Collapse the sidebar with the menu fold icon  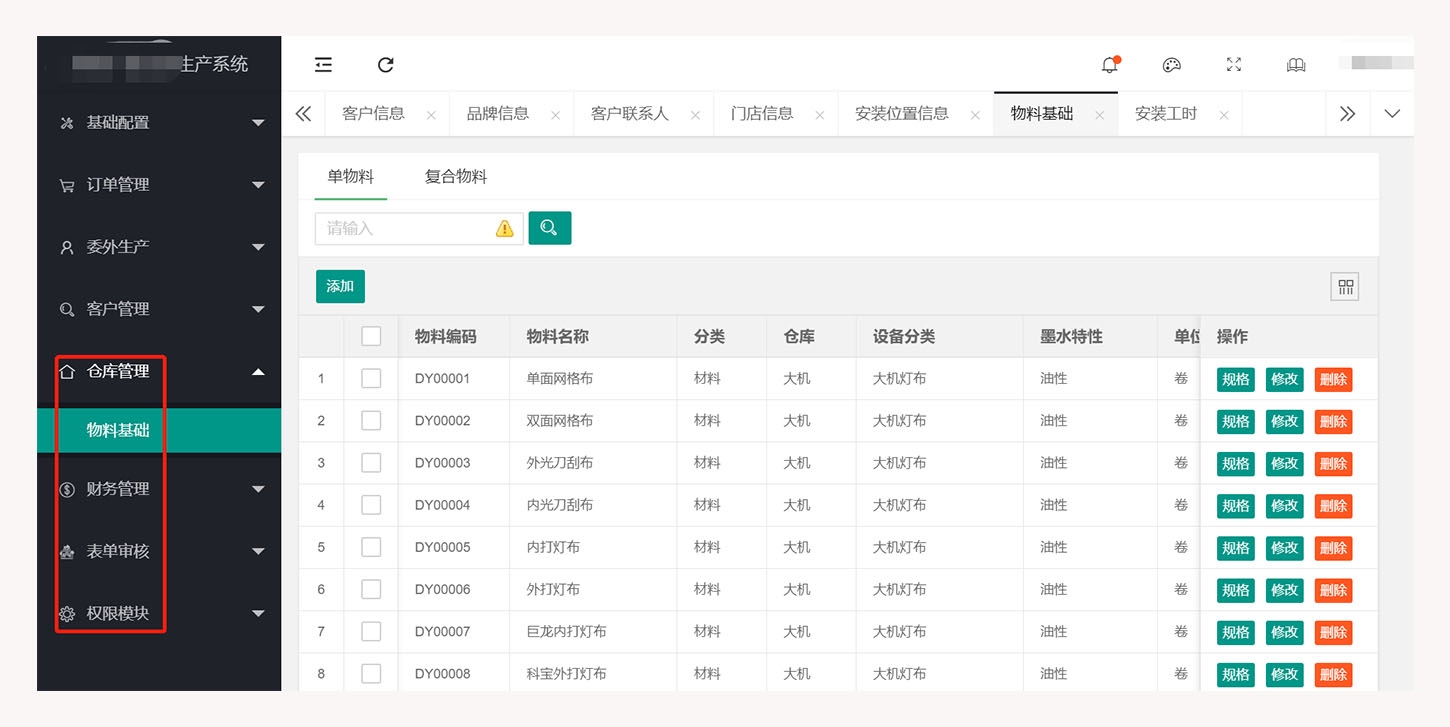pos(323,65)
